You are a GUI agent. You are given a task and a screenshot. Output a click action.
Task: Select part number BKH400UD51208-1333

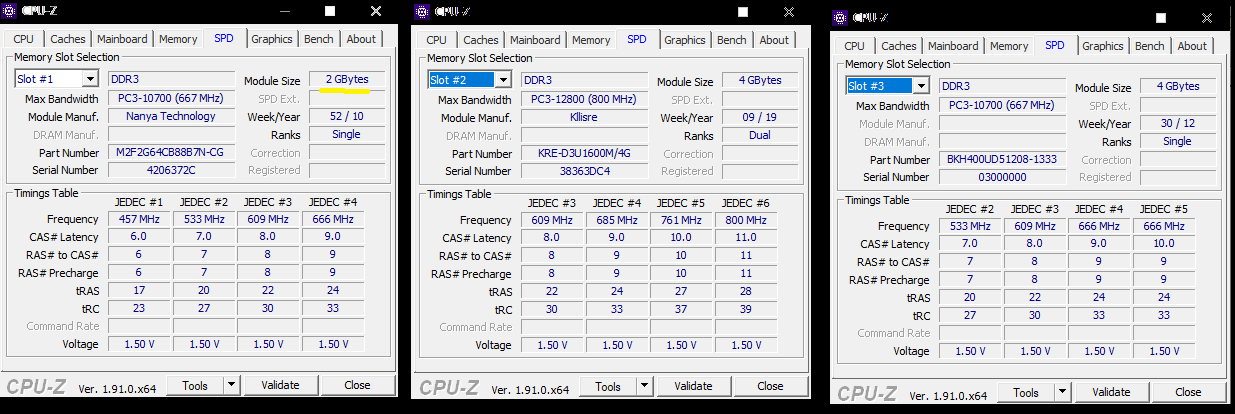pyautogui.click(x=1001, y=160)
